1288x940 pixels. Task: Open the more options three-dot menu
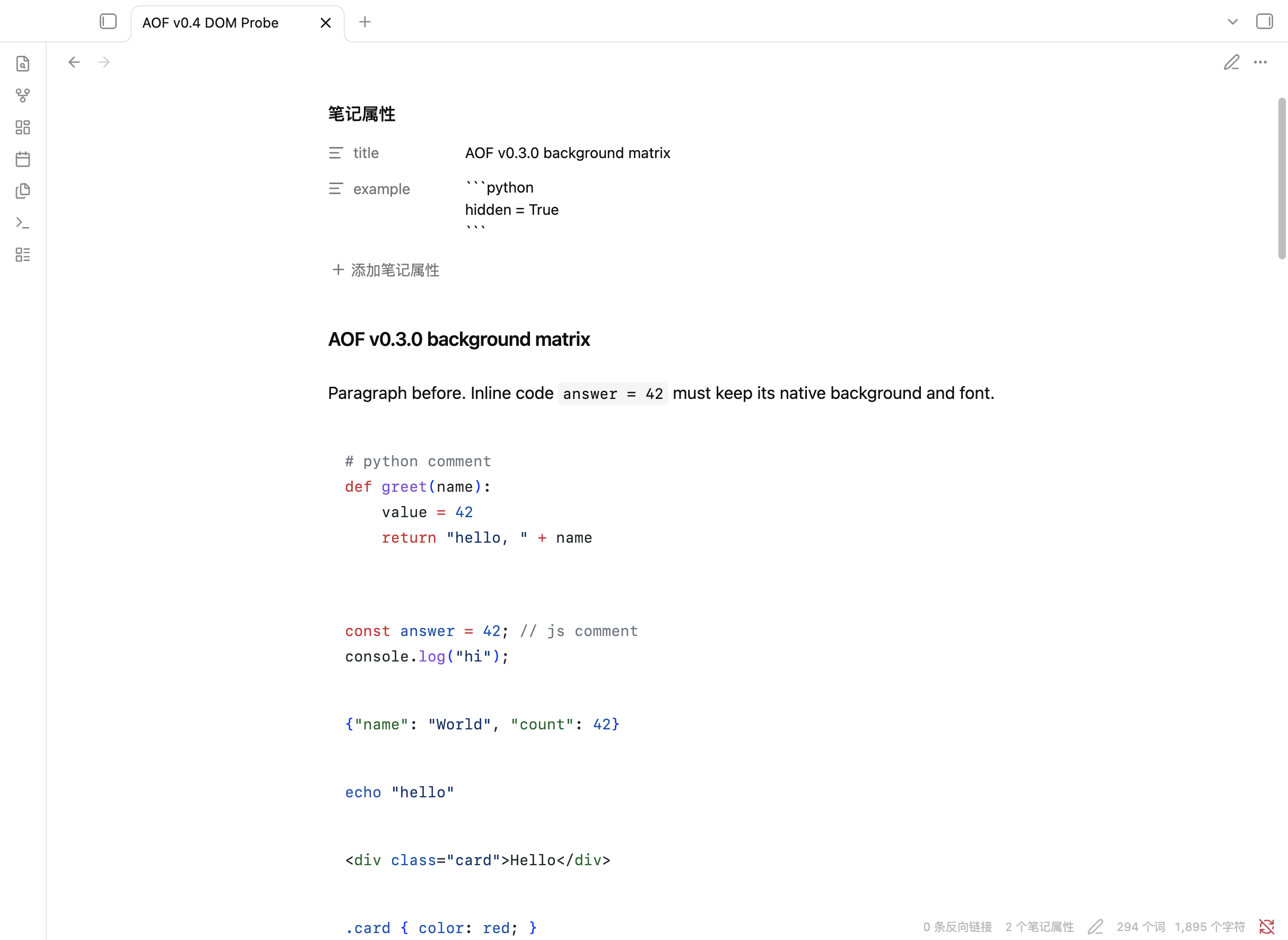[x=1260, y=62]
